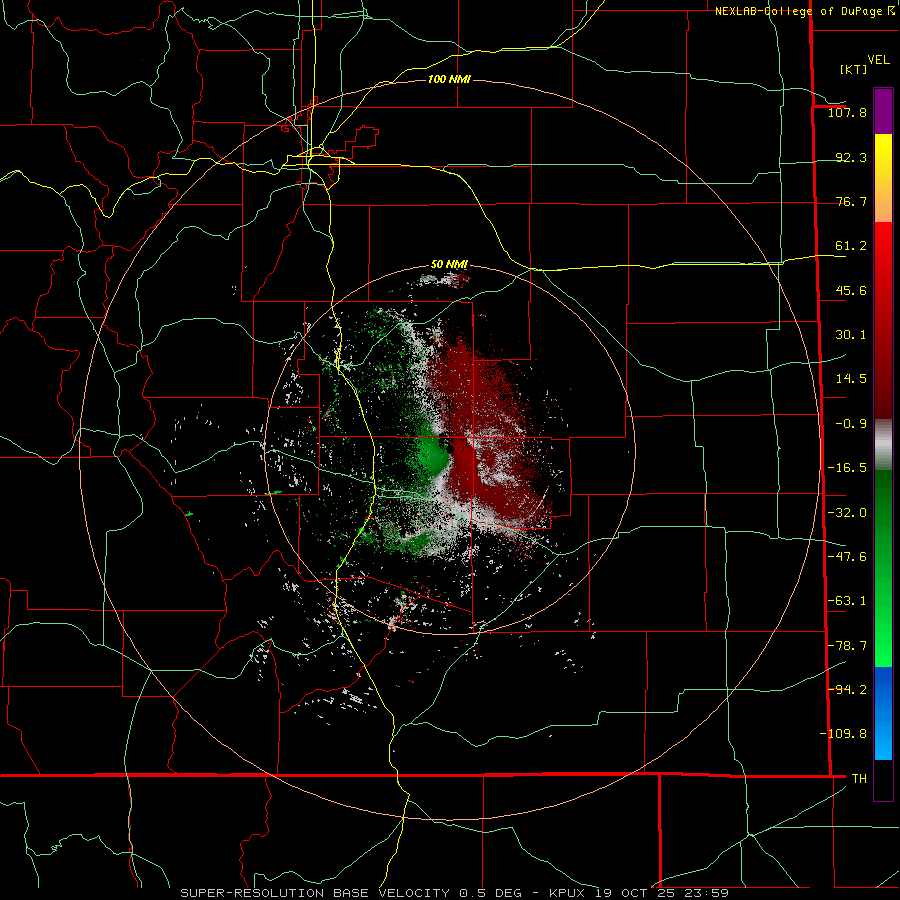Click the 45.6 velocity scale value

(851, 290)
